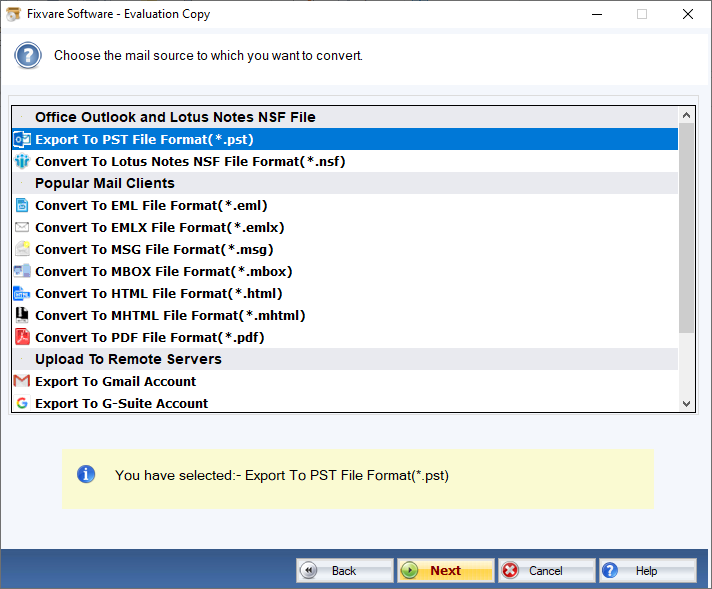Click the Google G-Suite icon
This screenshot has width=712, height=589.
22,403
